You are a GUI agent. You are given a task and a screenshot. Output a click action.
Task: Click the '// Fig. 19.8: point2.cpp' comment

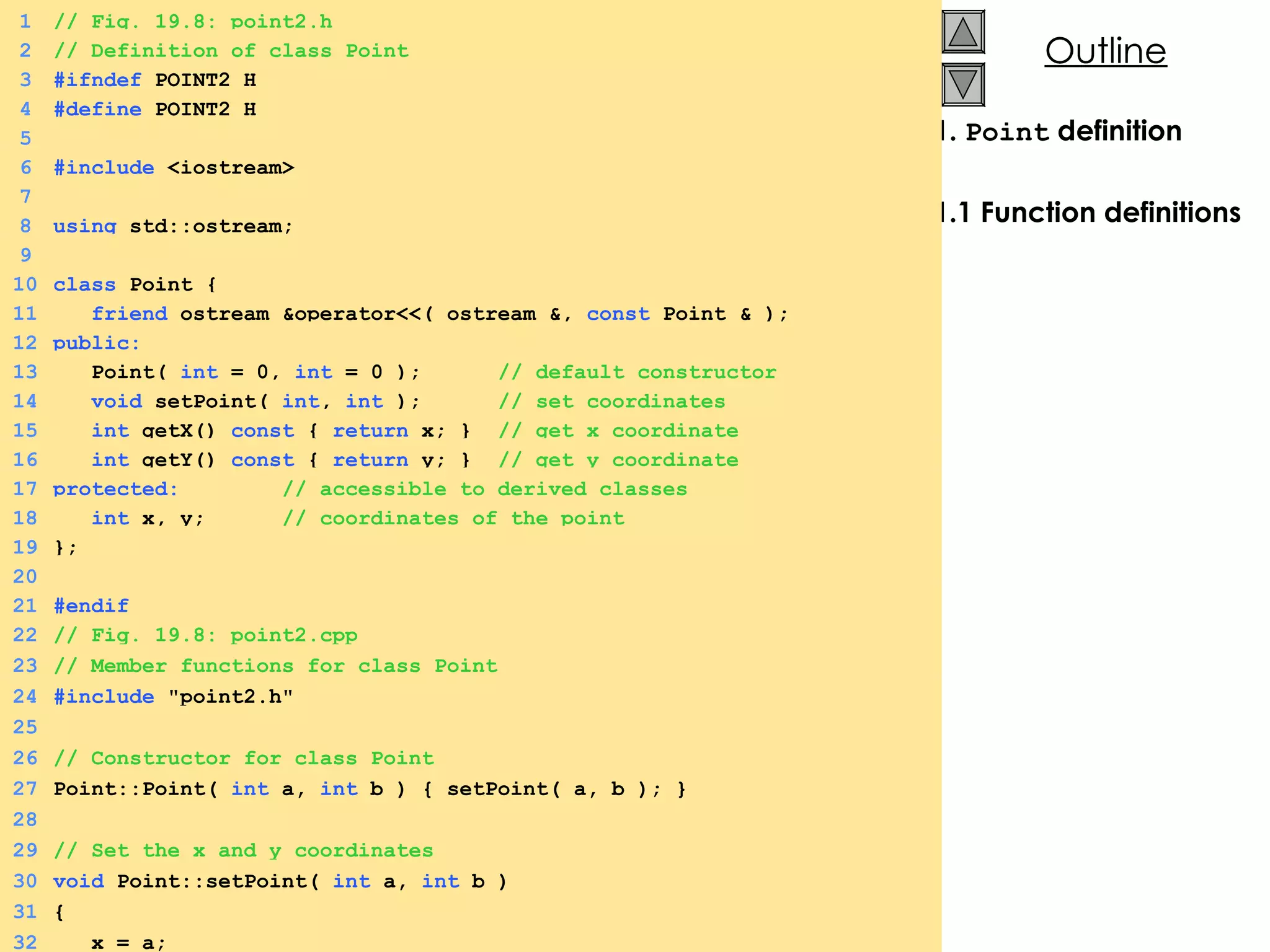click(x=205, y=635)
